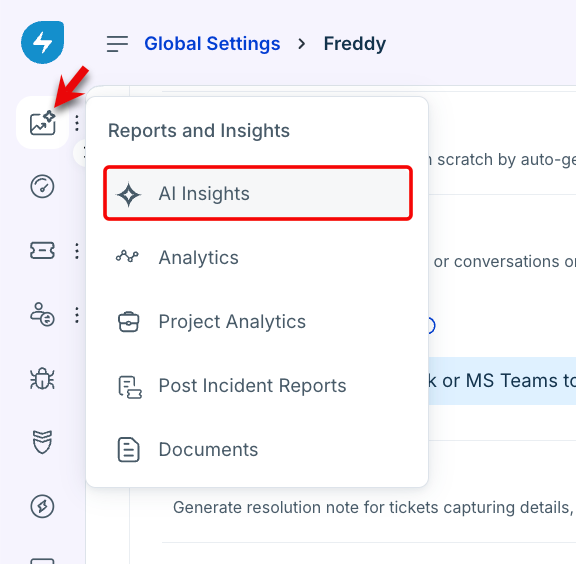Expand the three-dot menu beside the reports icon
Viewport: 576px width, 564px height.
[77, 123]
